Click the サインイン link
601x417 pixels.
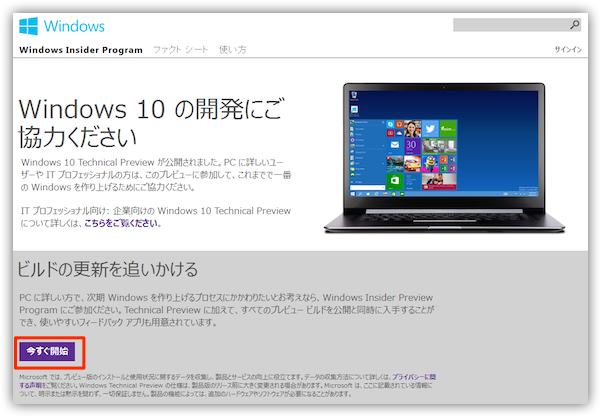568,49
